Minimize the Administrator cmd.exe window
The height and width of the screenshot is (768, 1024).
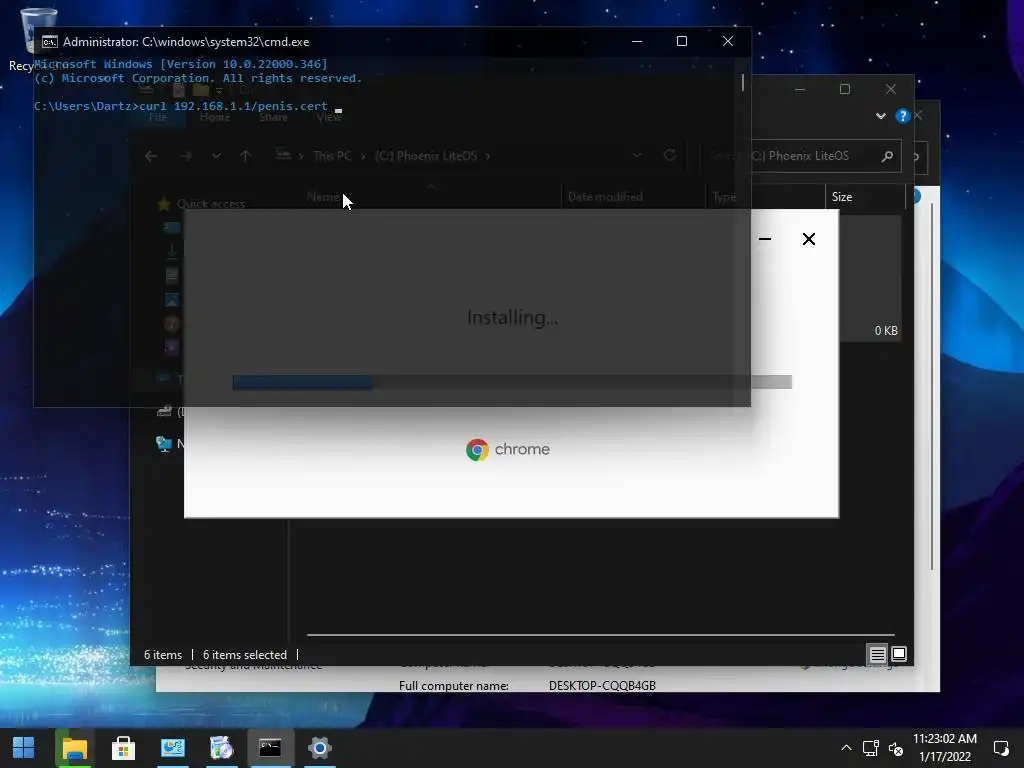tap(637, 41)
